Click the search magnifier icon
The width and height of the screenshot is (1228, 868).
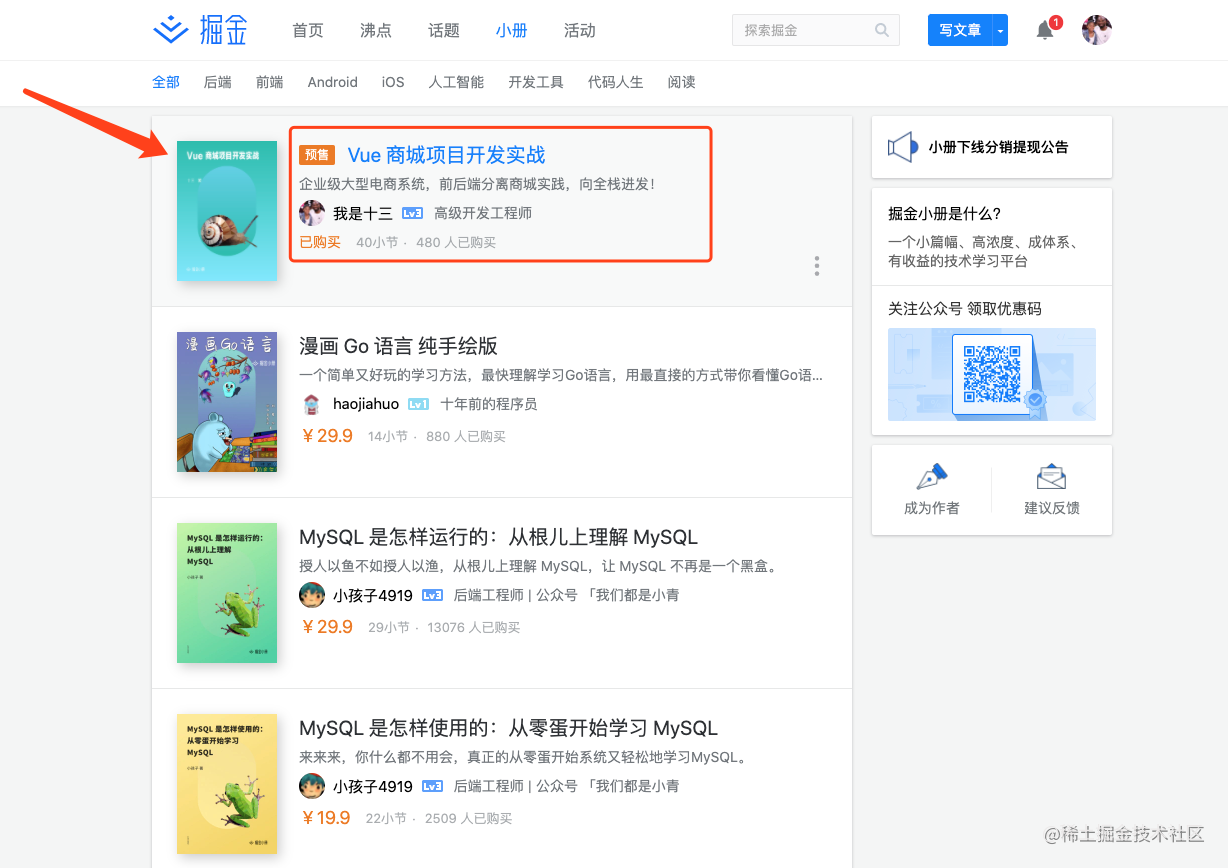click(x=882, y=30)
